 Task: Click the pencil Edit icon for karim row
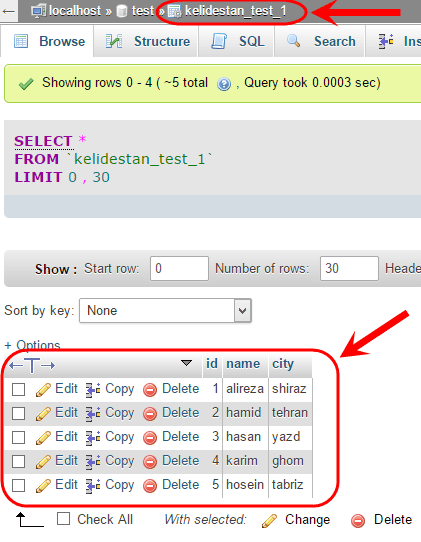[43, 462]
